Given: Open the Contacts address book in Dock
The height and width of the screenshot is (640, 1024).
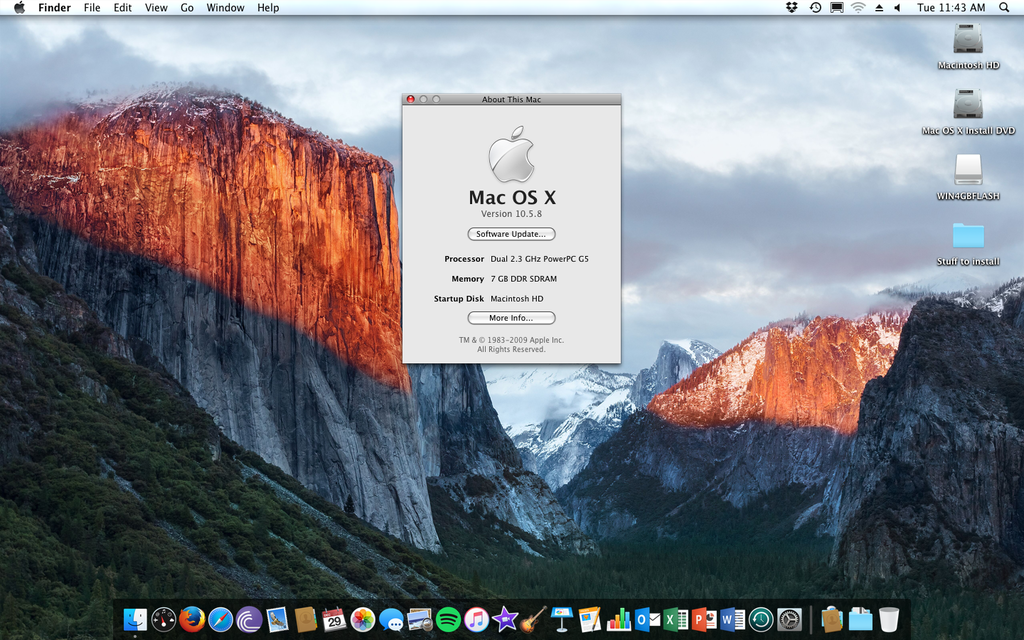Looking at the screenshot, I should 305,618.
